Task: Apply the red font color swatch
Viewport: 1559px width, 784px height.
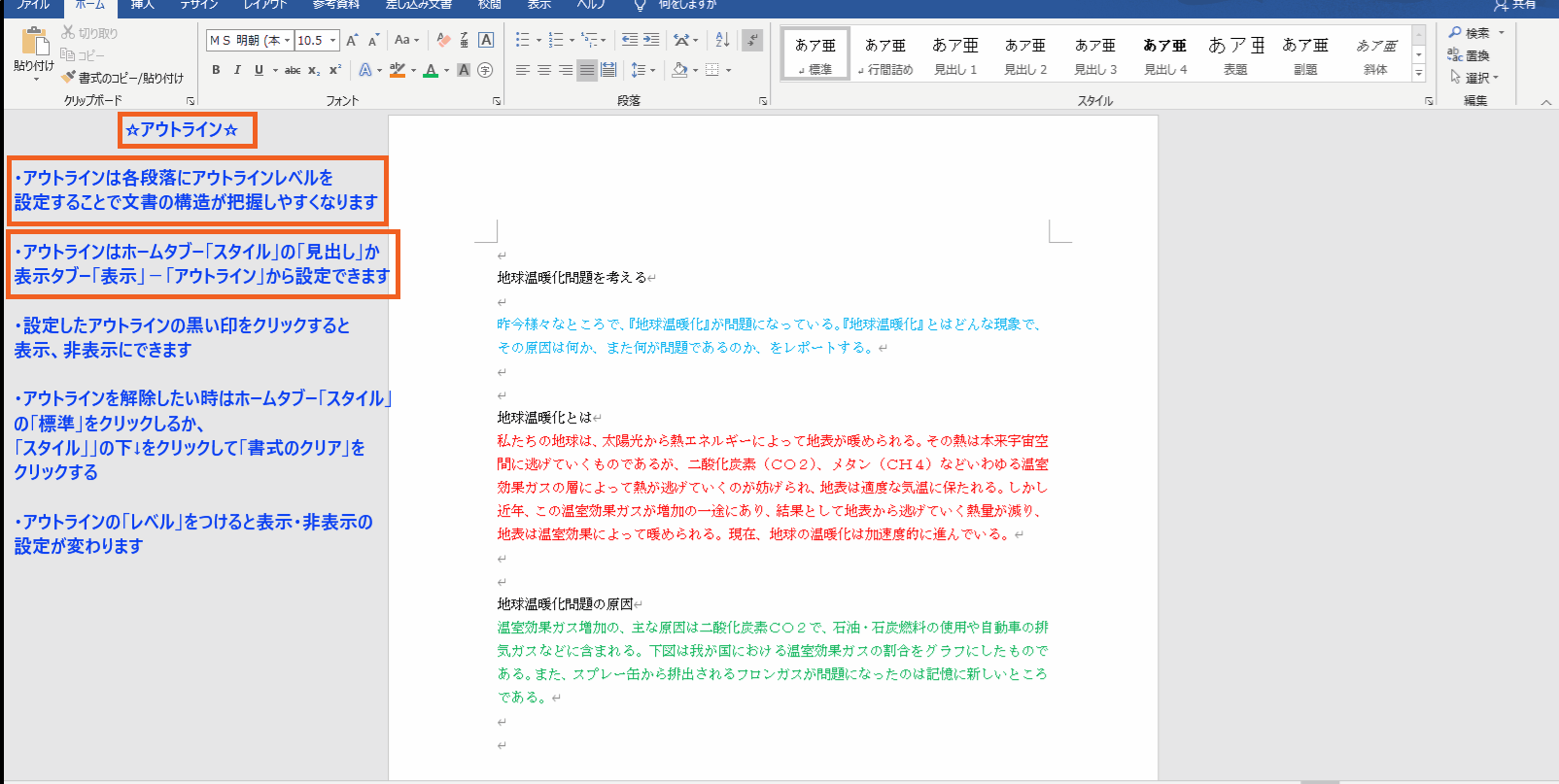Action: 431,70
